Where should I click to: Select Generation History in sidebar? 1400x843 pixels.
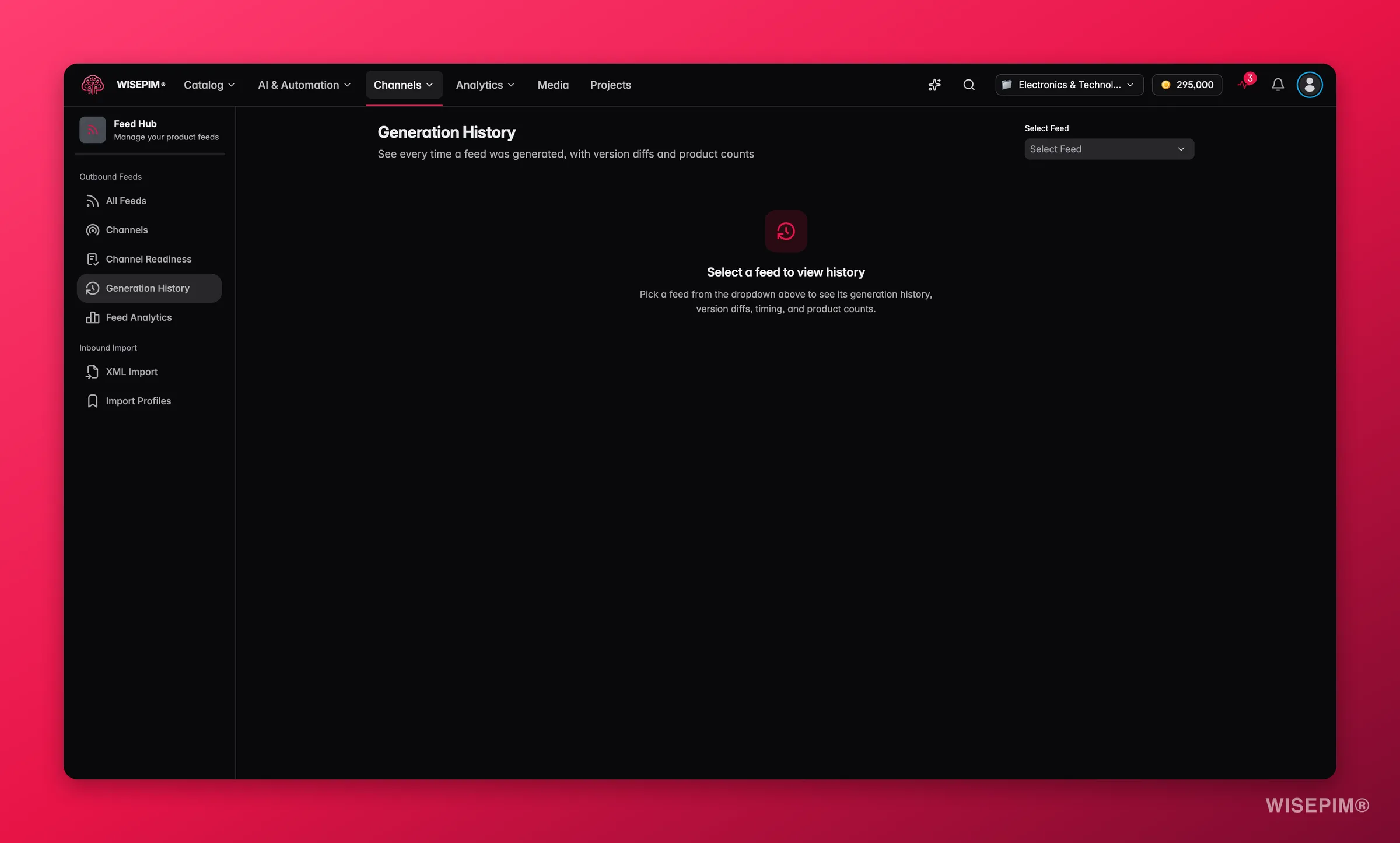pos(149,288)
